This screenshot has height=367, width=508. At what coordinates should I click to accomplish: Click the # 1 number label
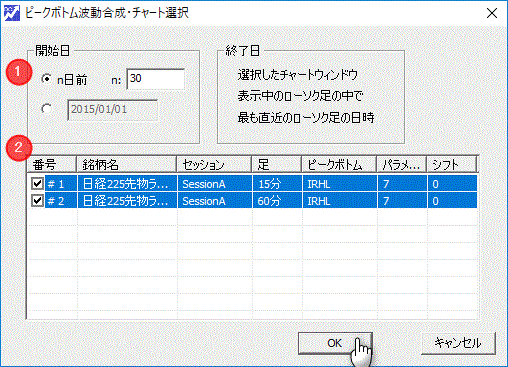pos(56,184)
